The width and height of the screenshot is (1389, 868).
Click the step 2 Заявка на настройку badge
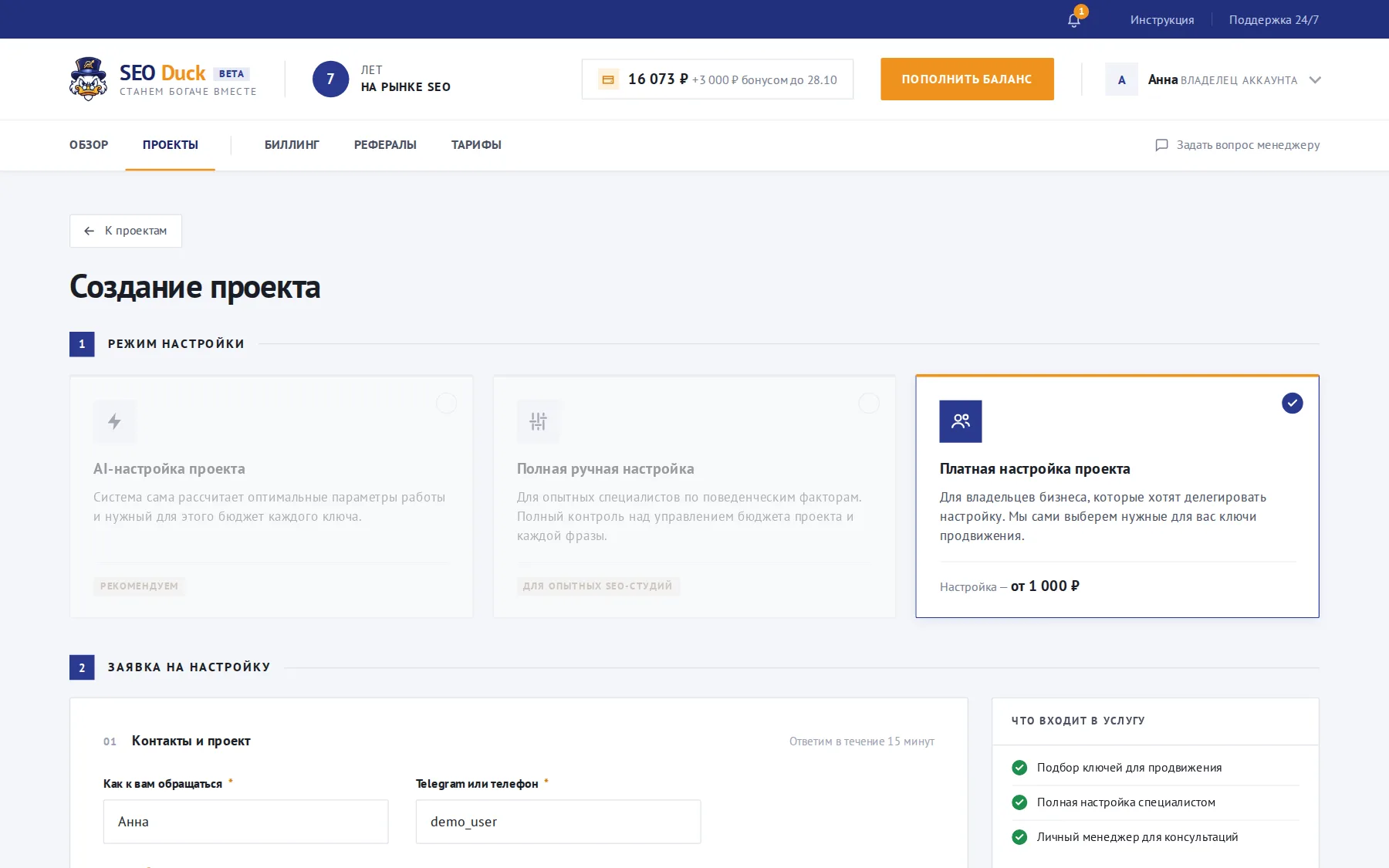82,667
